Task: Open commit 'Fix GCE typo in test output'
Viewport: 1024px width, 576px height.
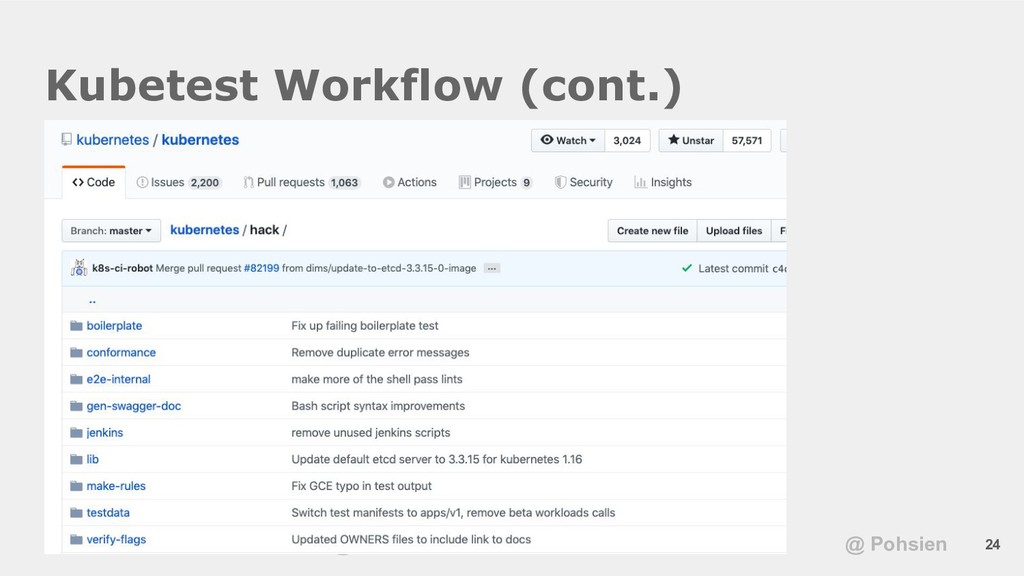Action: click(x=361, y=486)
